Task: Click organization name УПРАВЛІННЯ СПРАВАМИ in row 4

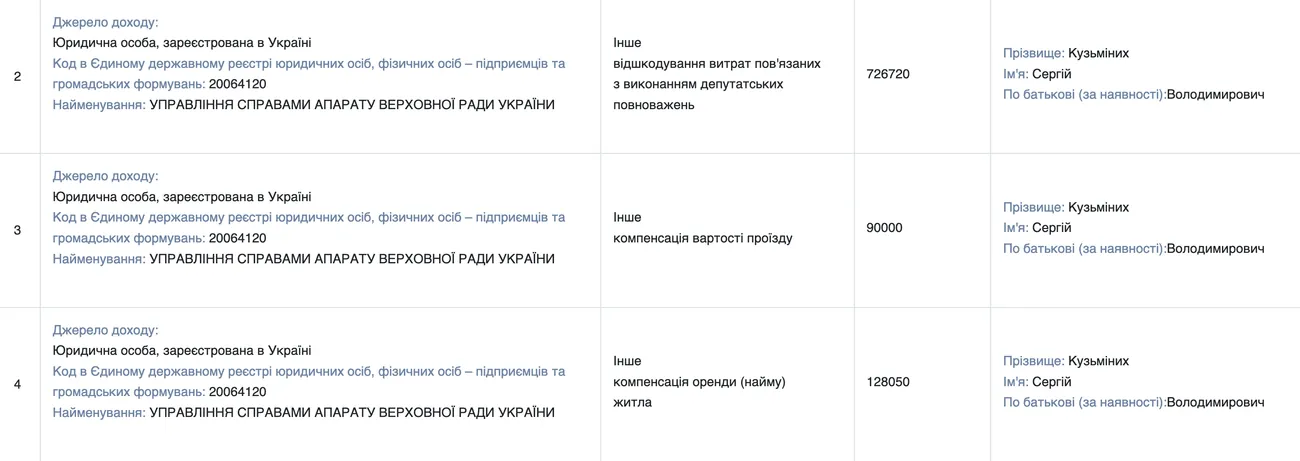Action: click(x=351, y=413)
